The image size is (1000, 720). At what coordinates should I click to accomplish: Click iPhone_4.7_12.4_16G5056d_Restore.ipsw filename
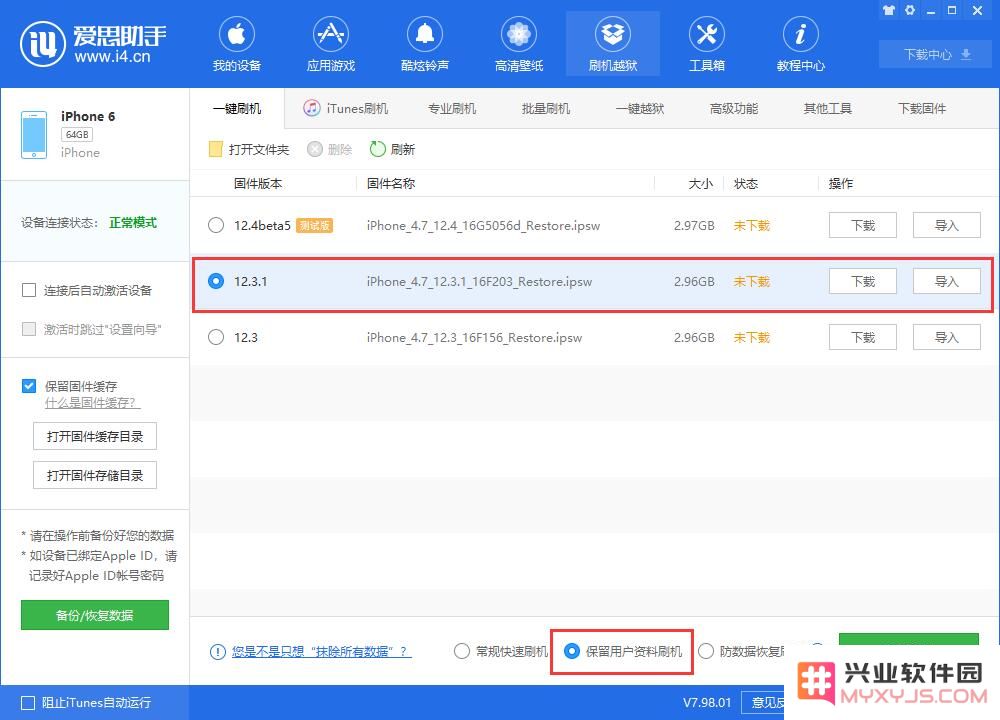click(x=483, y=225)
